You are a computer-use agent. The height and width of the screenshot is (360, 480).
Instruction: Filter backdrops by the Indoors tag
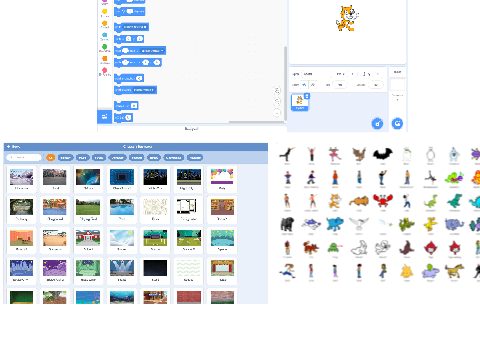[136, 157]
